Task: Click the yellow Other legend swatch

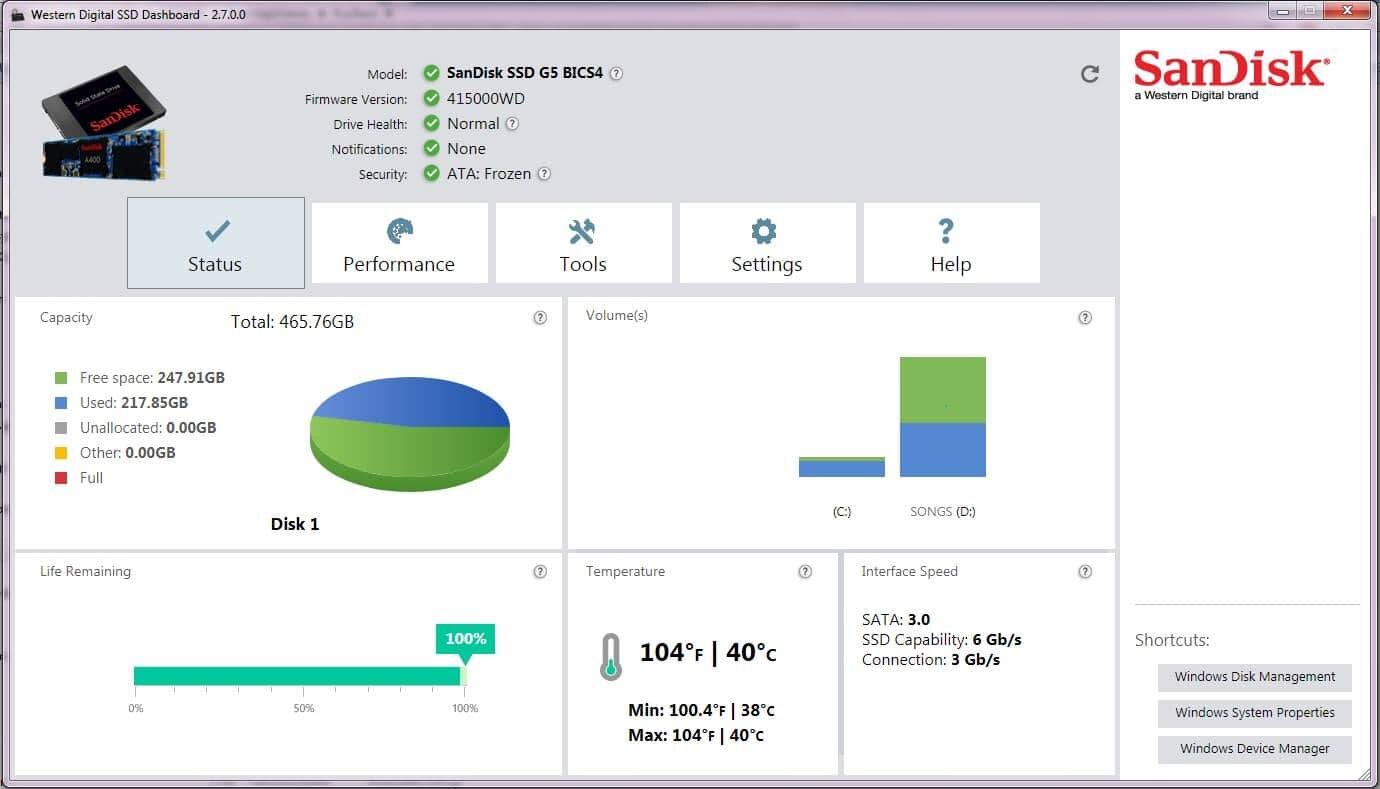Action: point(61,453)
